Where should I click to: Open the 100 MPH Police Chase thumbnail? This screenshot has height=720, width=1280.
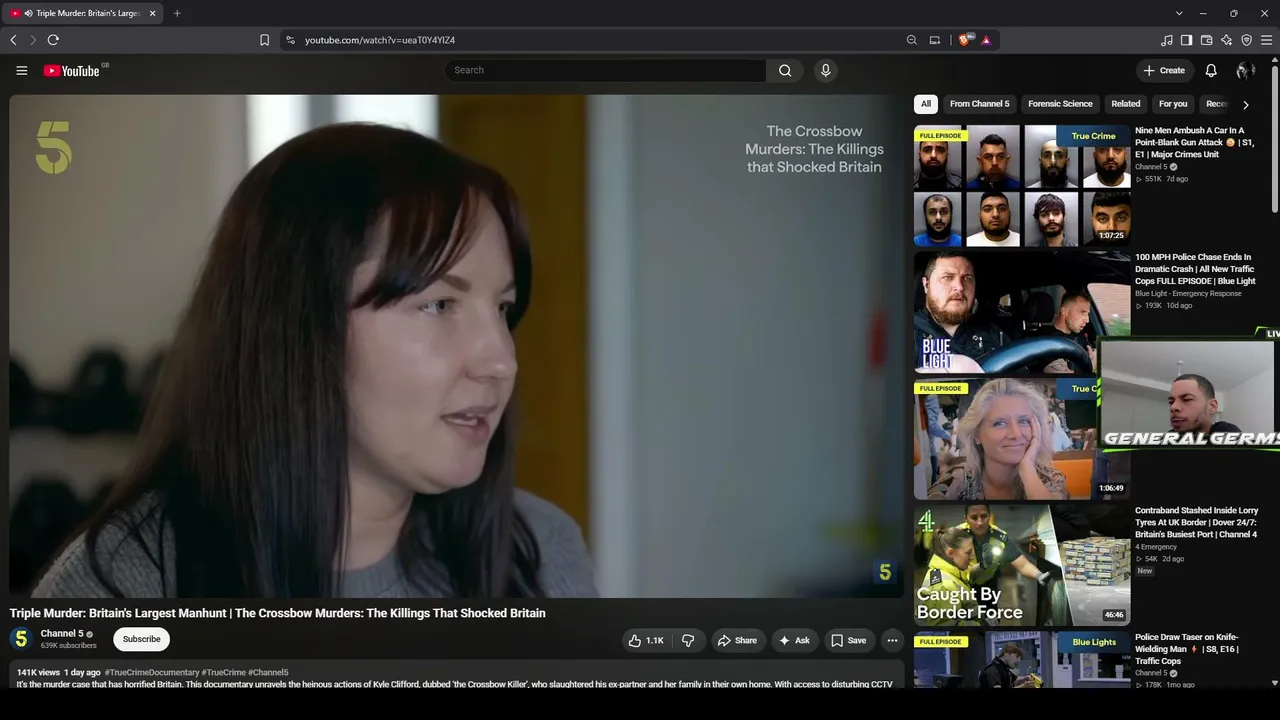(x=1022, y=312)
